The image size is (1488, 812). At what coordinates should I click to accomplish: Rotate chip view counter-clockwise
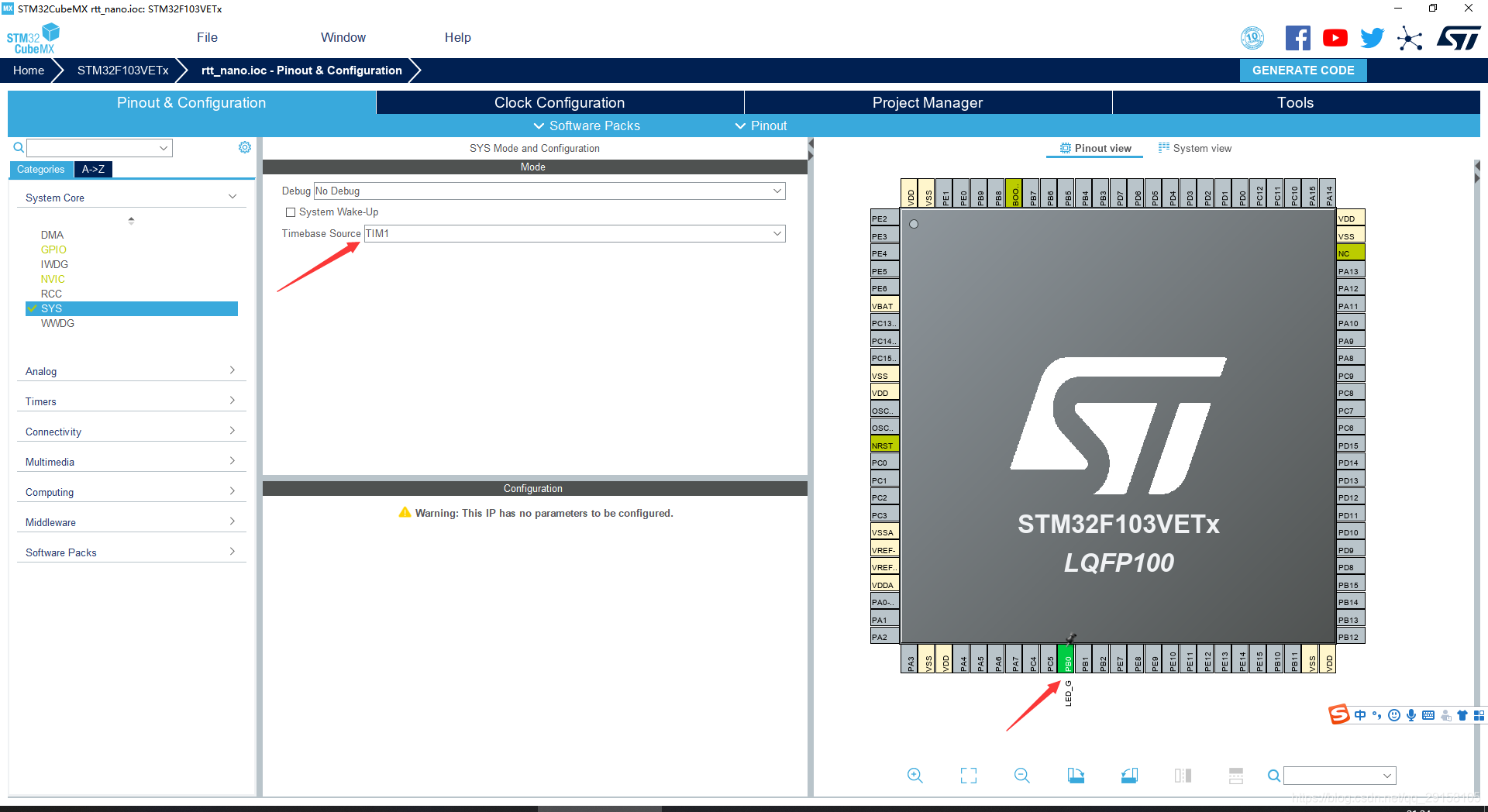click(1129, 776)
